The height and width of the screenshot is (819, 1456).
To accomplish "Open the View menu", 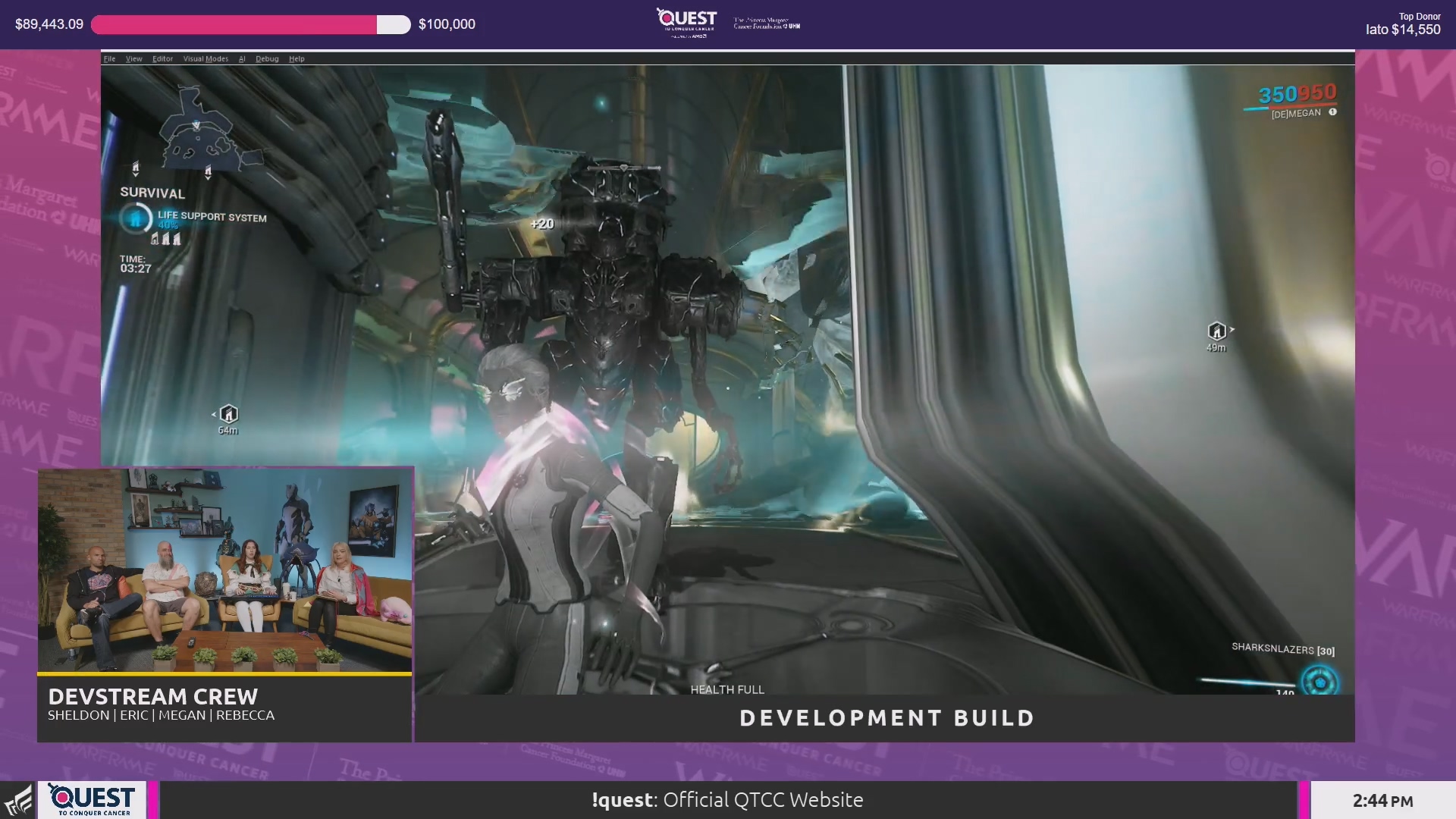I will (134, 58).
